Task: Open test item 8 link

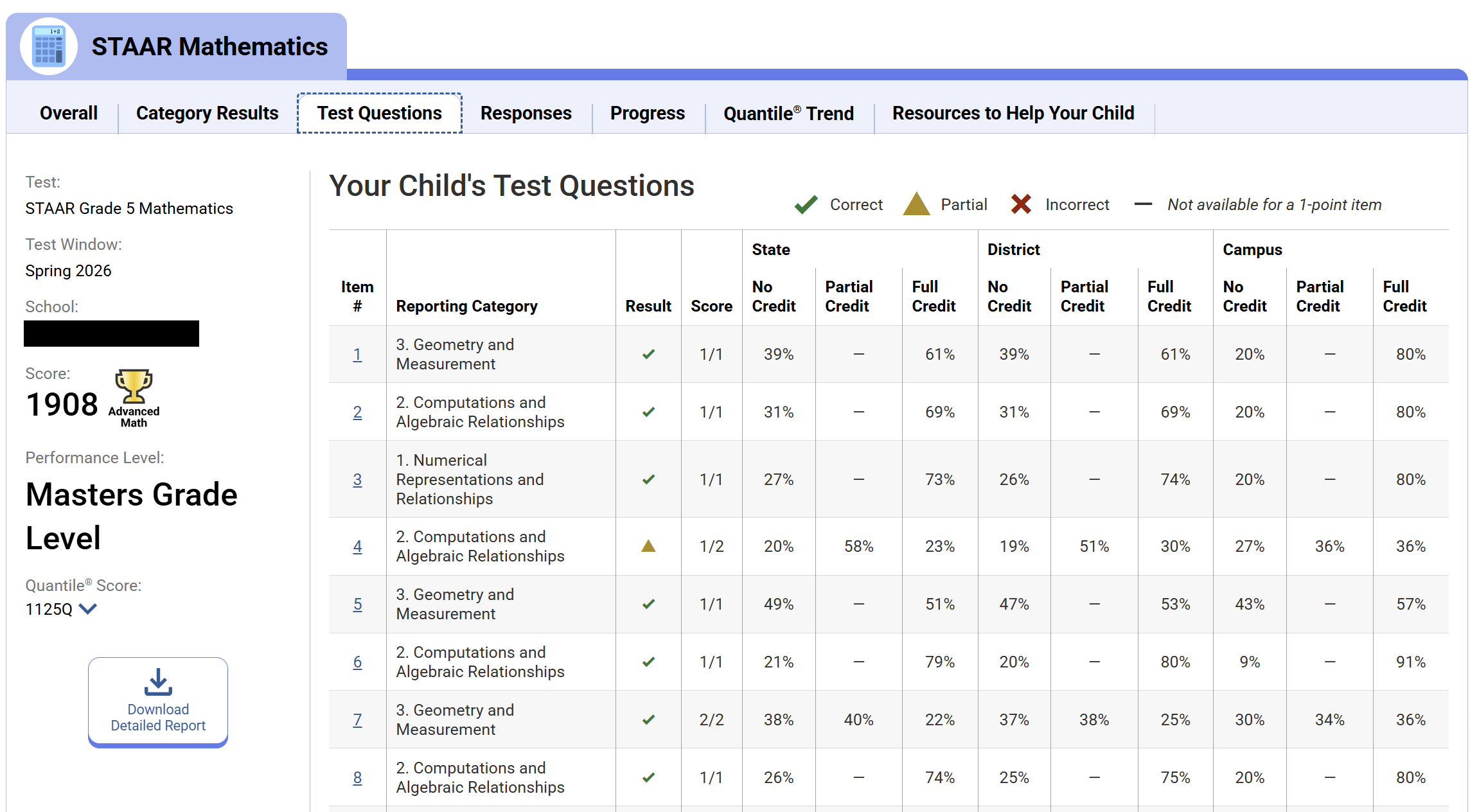Action: click(x=357, y=777)
